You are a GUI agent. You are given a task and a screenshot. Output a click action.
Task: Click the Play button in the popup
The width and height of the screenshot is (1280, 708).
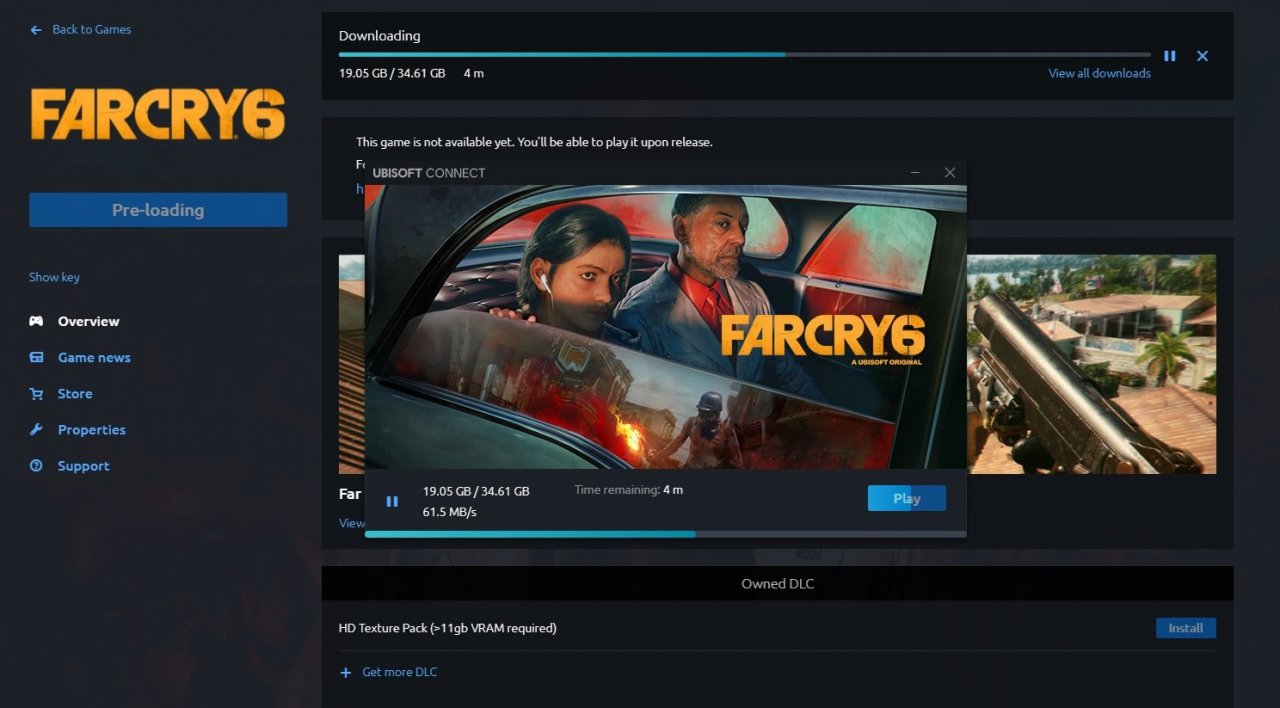(906, 497)
